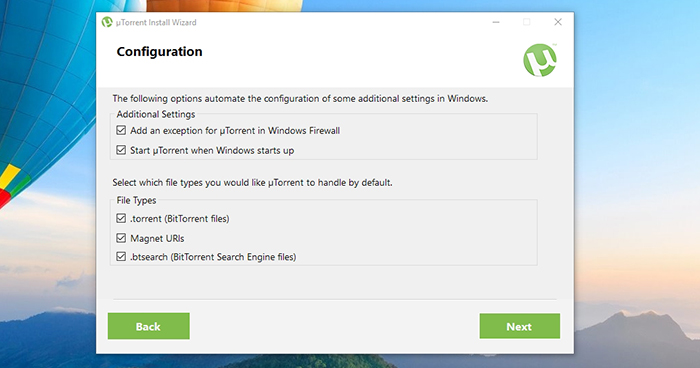Click '.btsearch (BitTorrent Search Engine files)' text
The width and height of the screenshot is (700, 368).
tap(213, 257)
